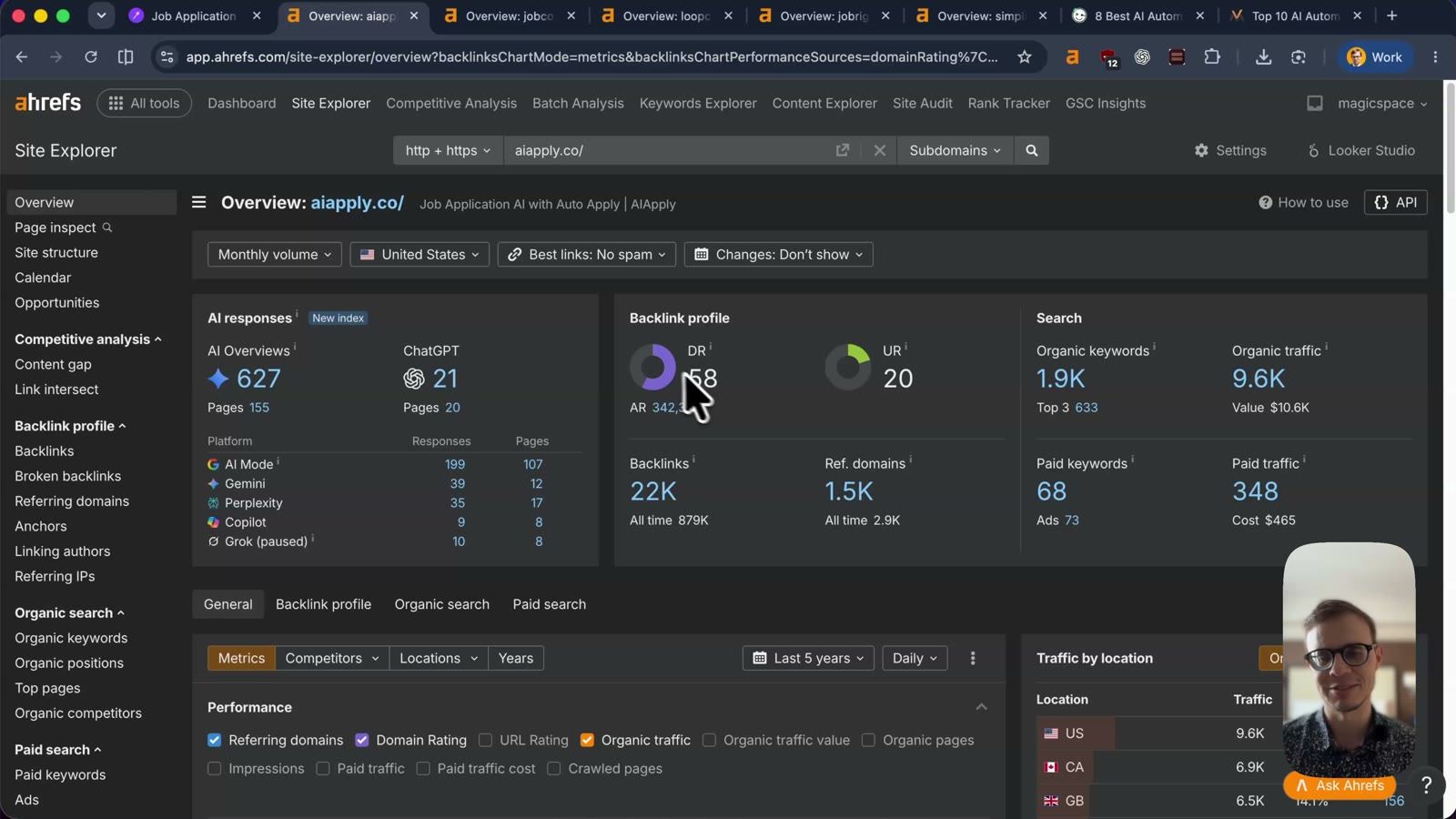Viewport: 1456px width, 819px height.
Task: Open a new browser tab
Action: pyautogui.click(x=1391, y=15)
